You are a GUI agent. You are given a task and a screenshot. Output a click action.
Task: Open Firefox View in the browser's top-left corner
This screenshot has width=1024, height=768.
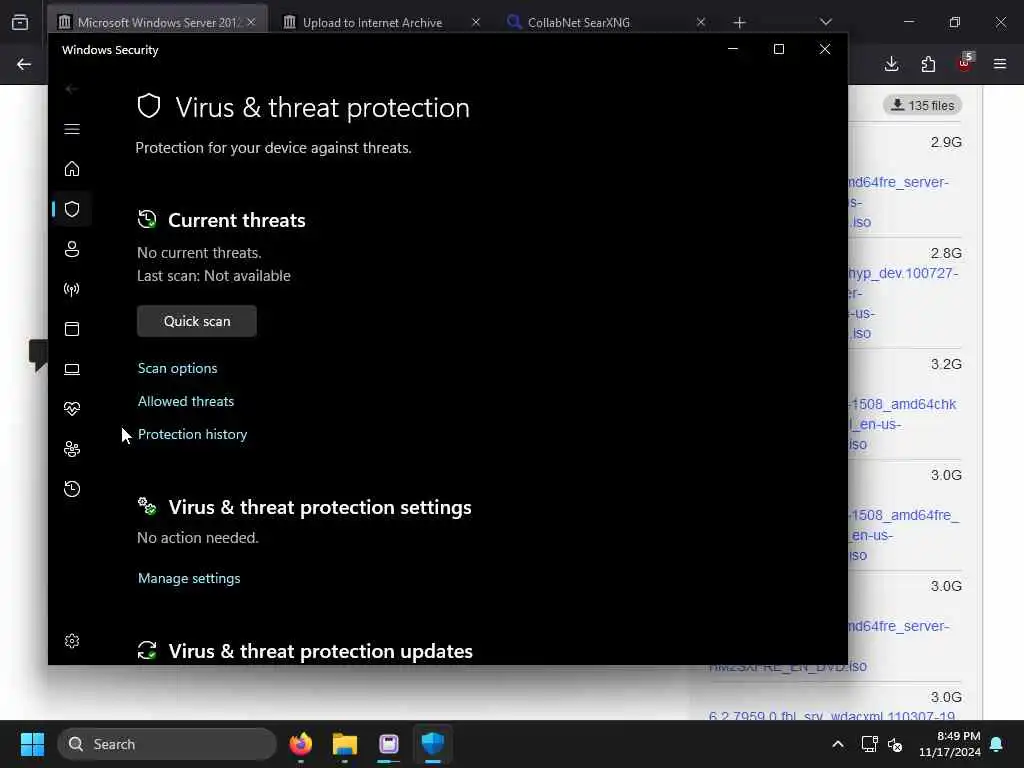point(20,22)
